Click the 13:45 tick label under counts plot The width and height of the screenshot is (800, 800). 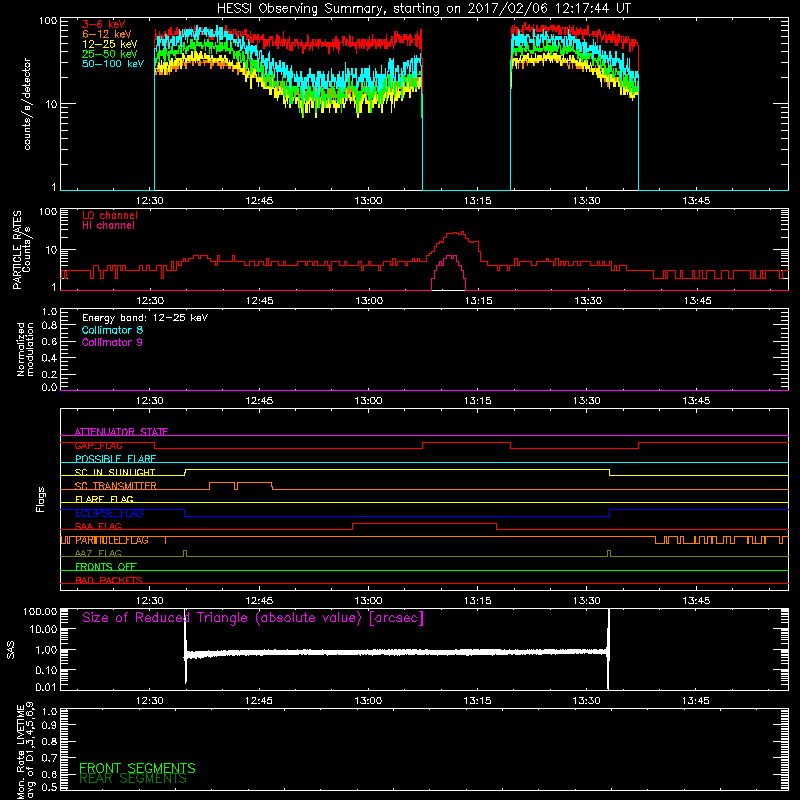[696, 201]
